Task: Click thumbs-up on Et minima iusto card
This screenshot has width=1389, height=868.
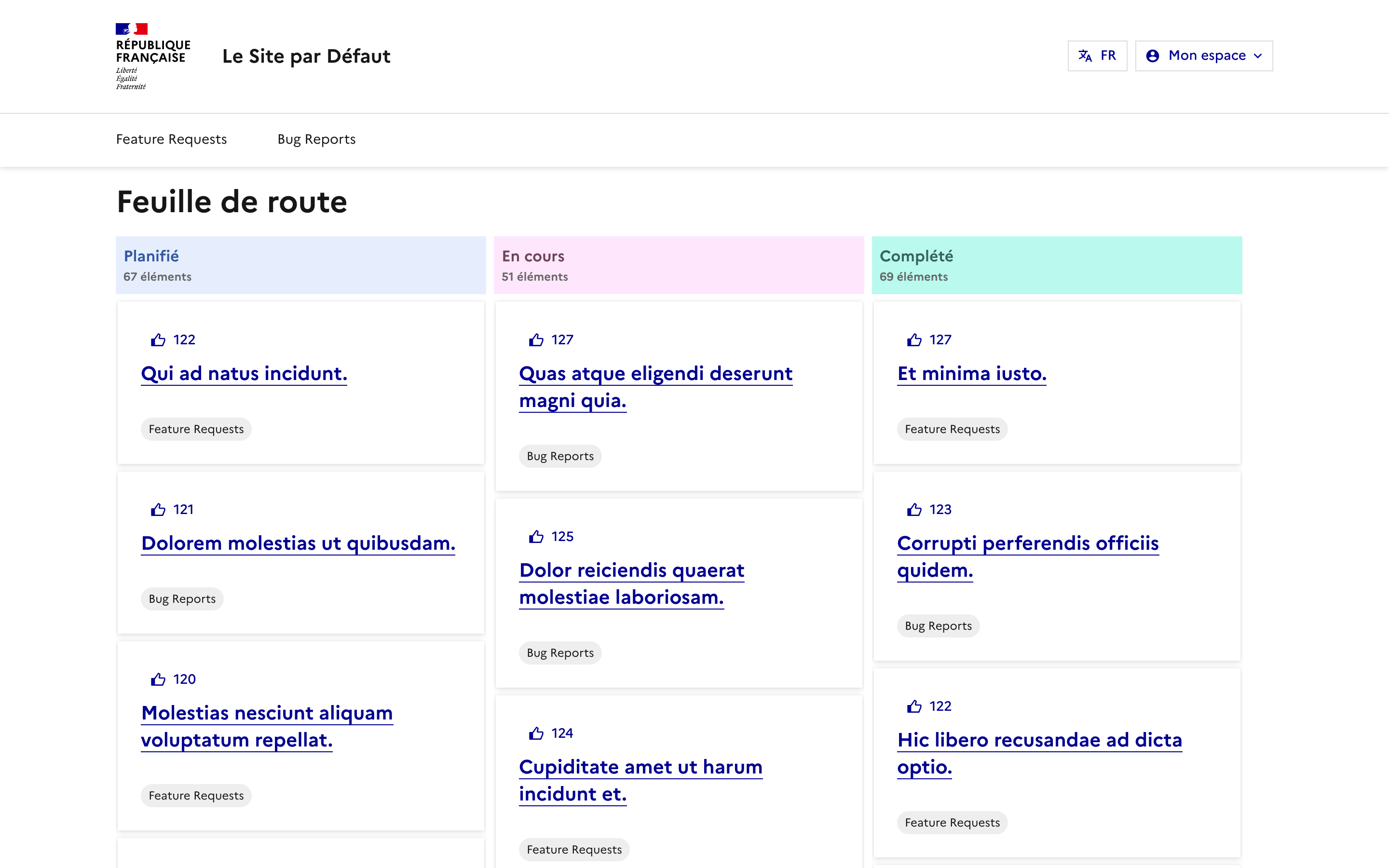Action: click(x=914, y=340)
